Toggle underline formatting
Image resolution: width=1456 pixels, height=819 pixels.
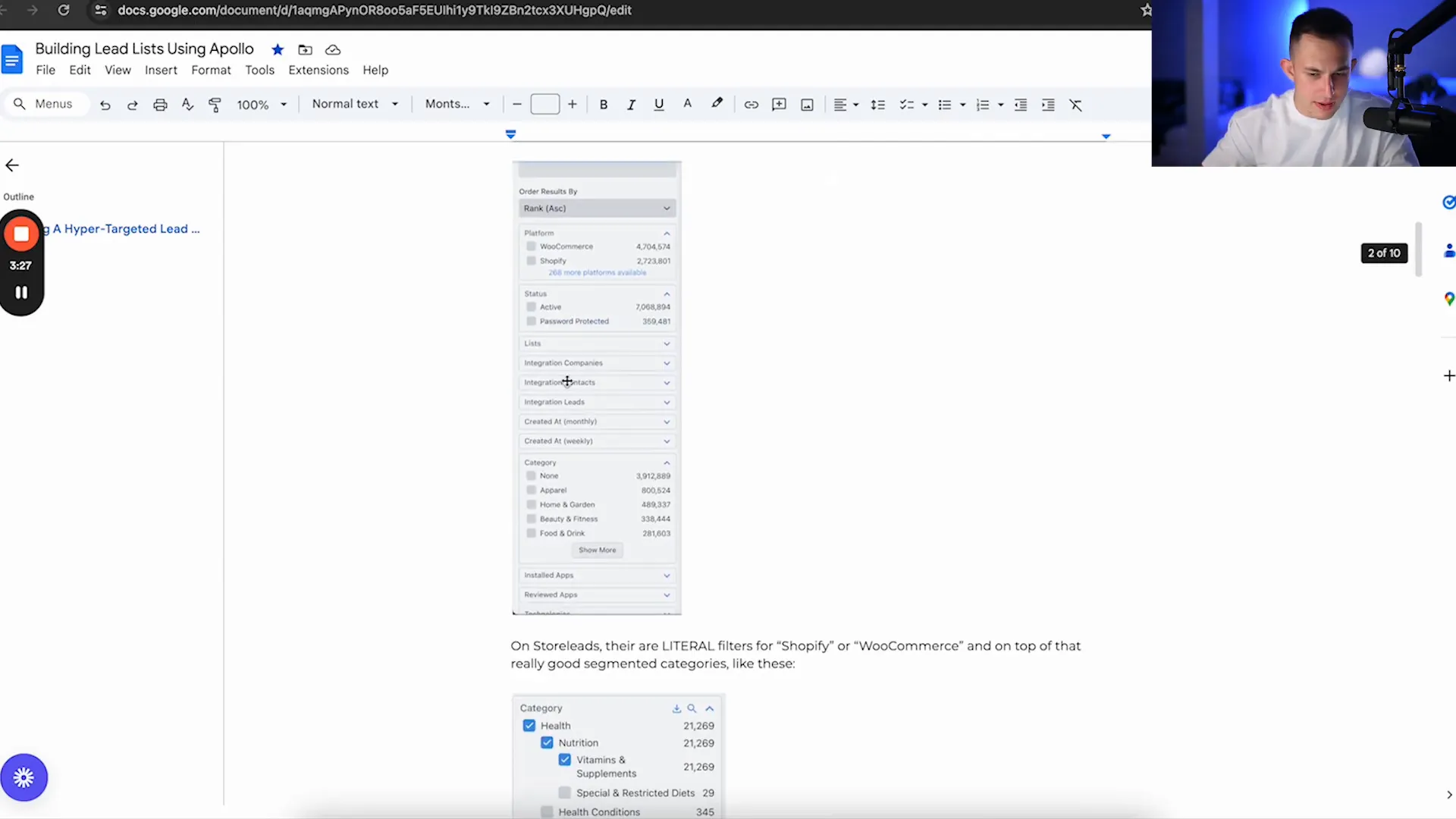pyautogui.click(x=659, y=105)
